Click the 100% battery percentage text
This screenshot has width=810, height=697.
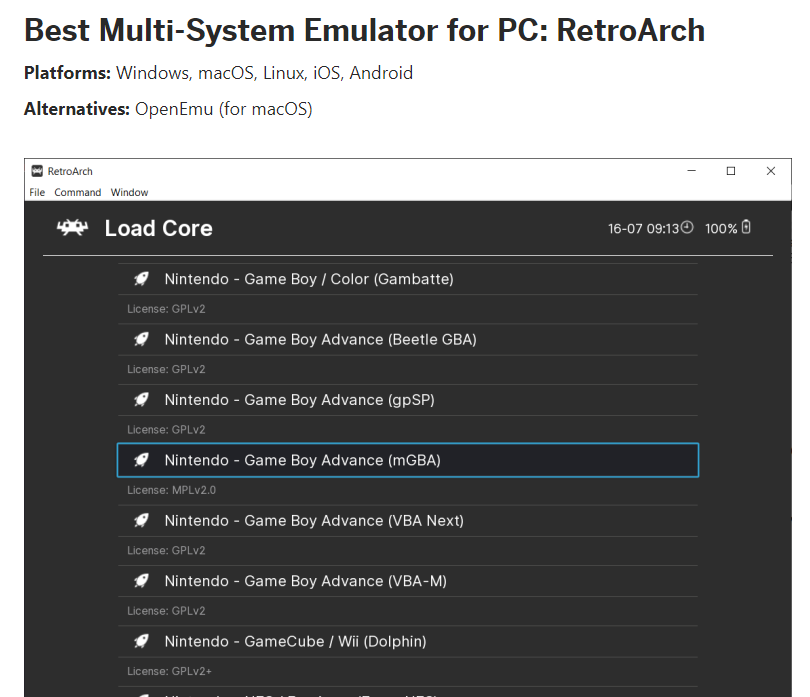pos(721,228)
